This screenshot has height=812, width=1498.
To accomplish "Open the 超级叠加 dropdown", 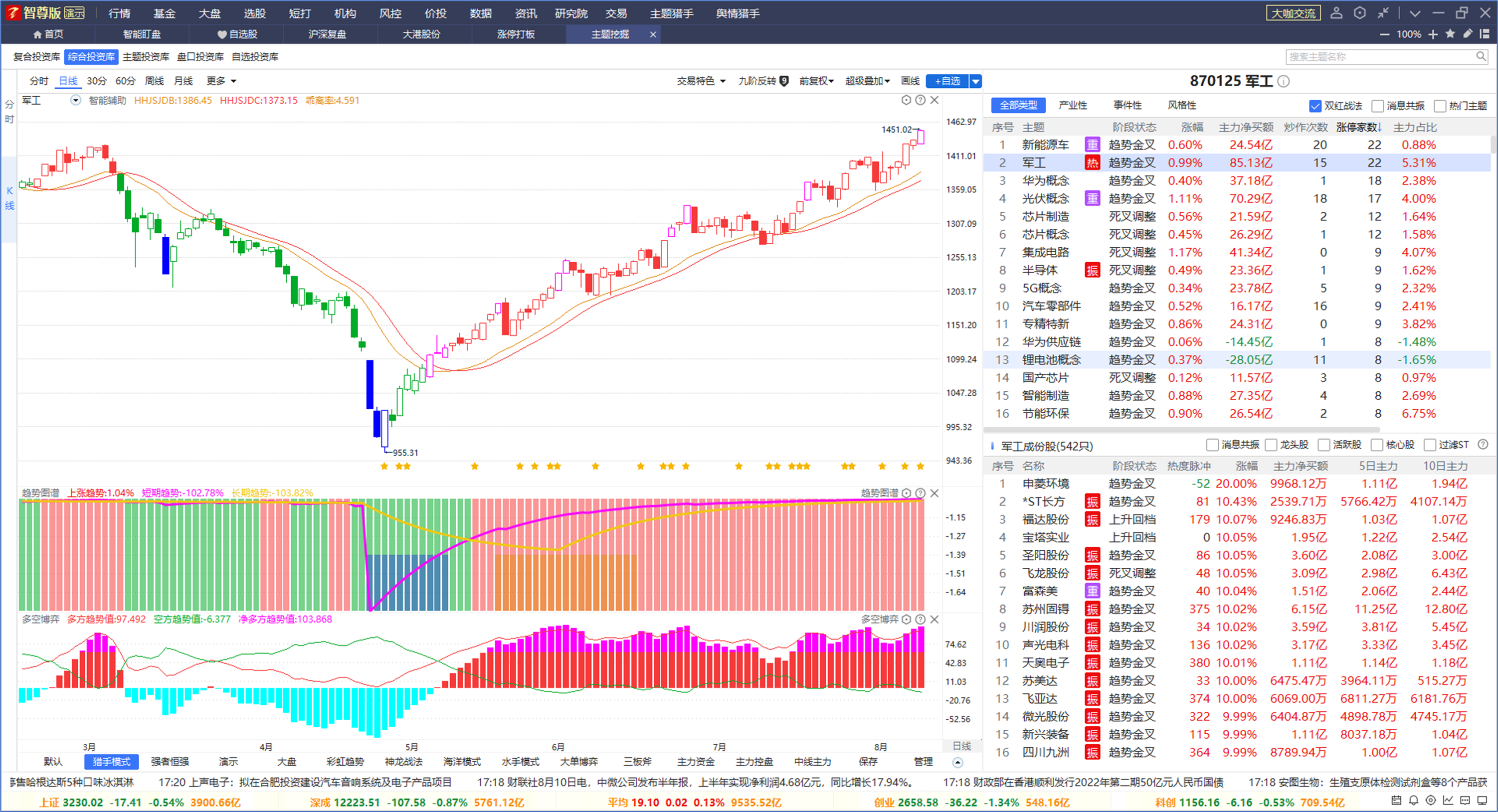I will coord(867,81).
